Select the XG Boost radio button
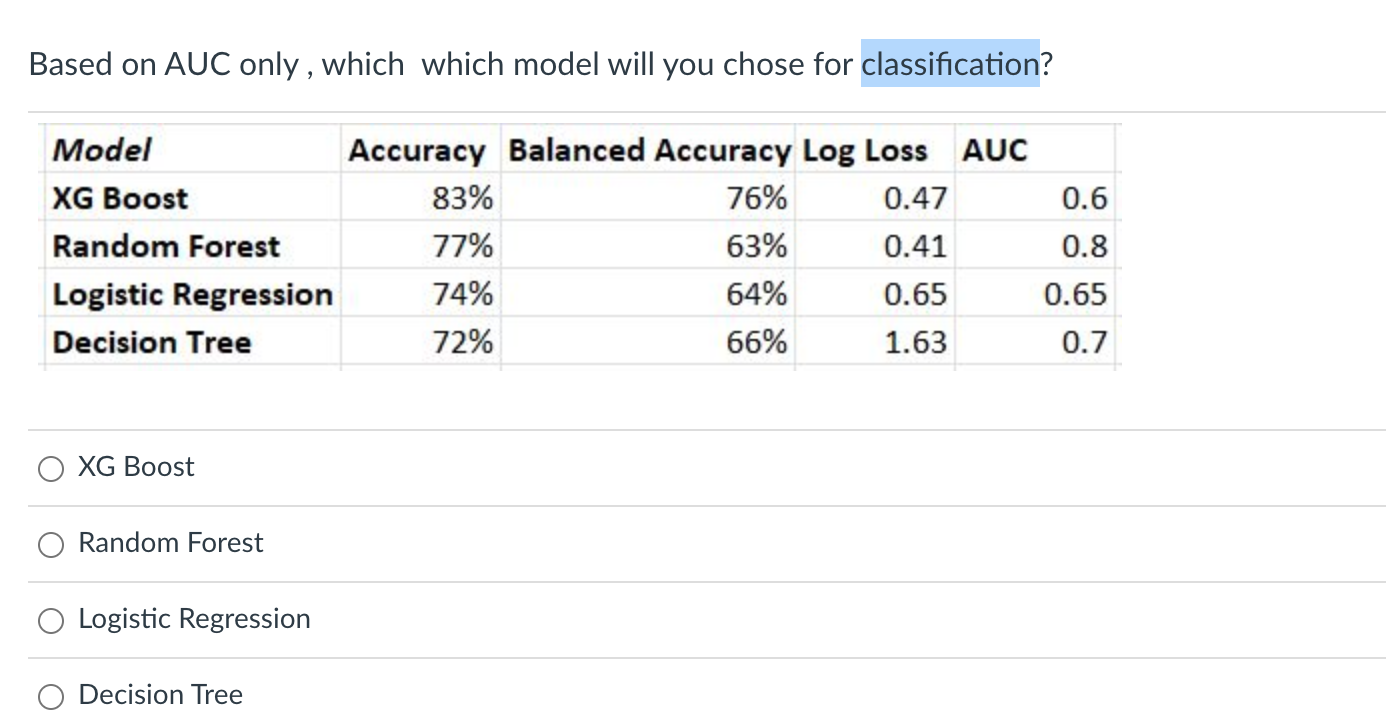 pyautogui.click(x=50, y=468)
